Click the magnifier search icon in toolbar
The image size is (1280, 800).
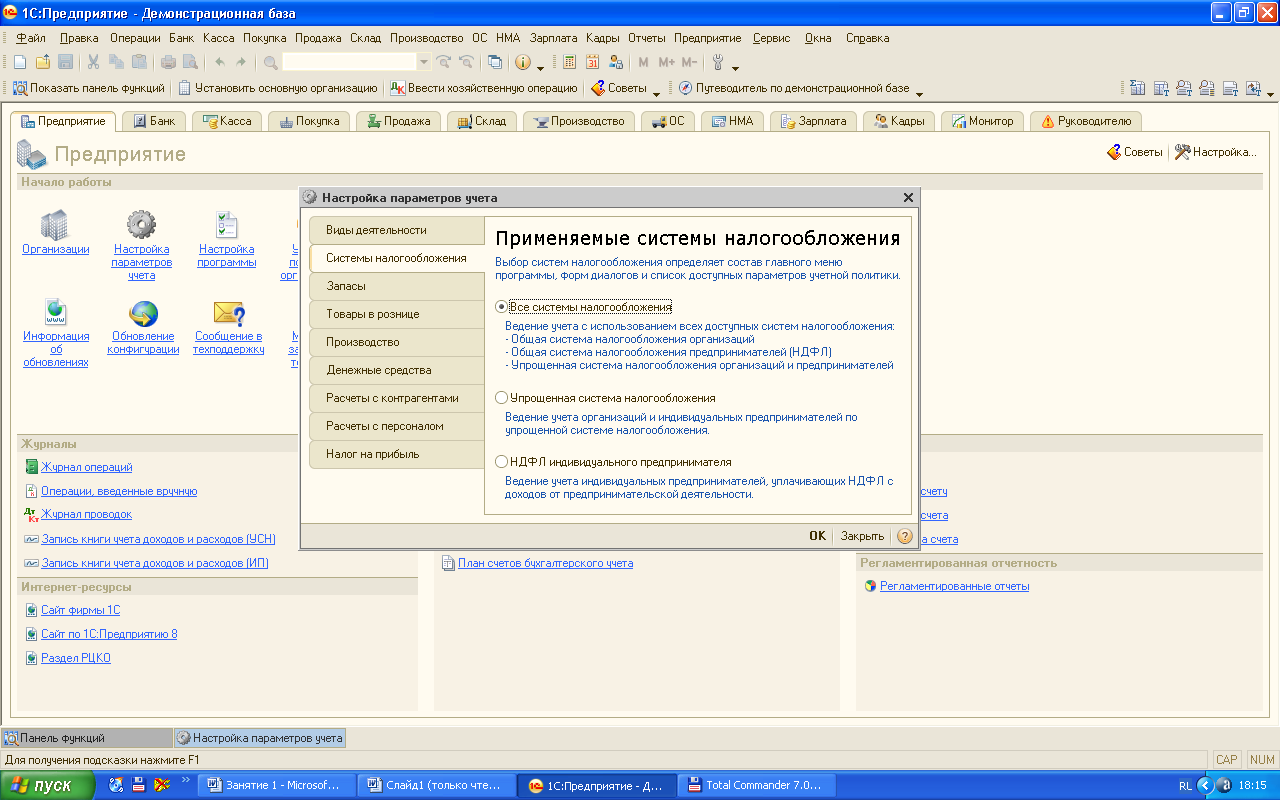pyautogui.click(x=270, y=62)
